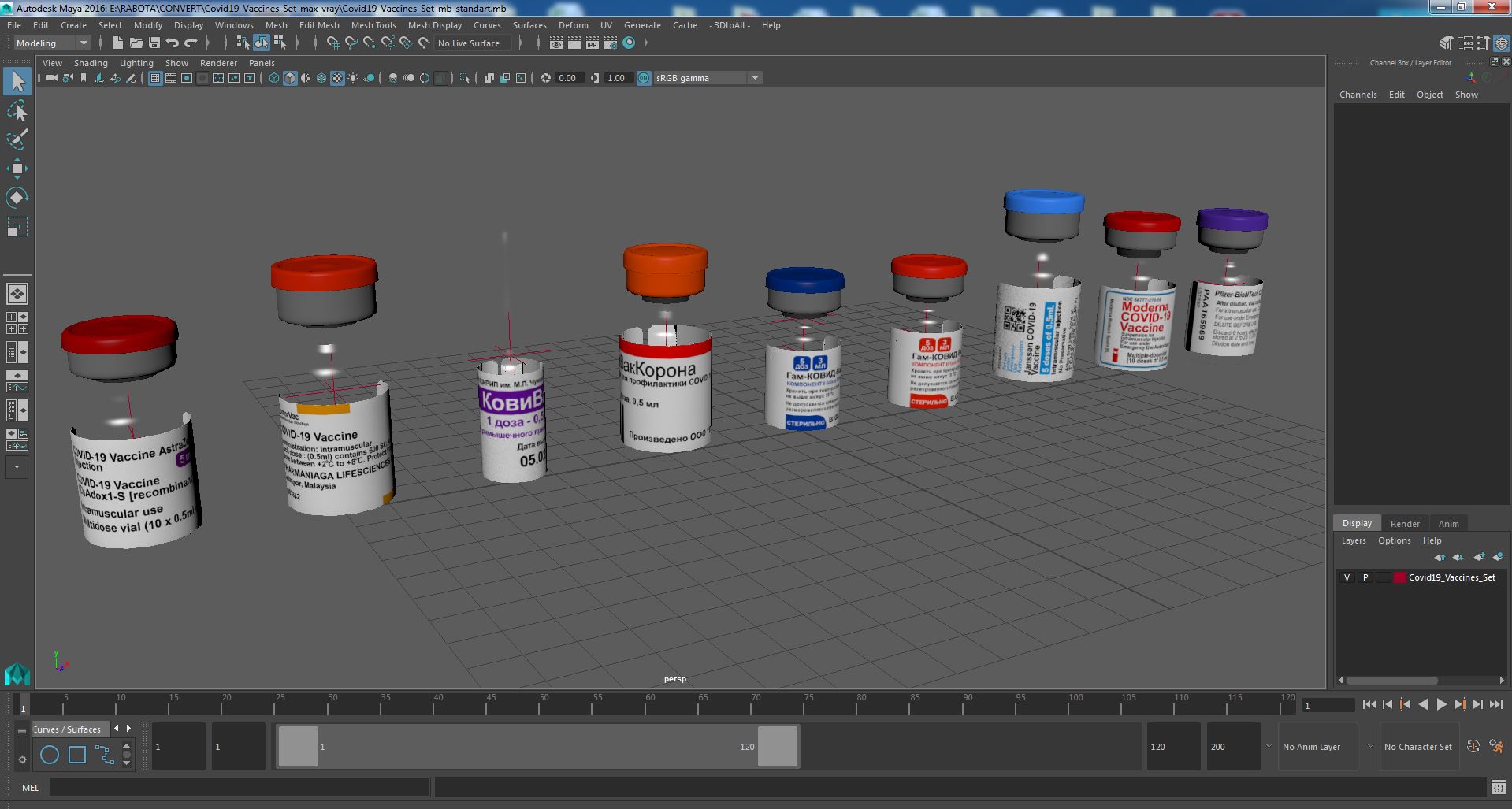
Task: Toggle textured display in viewport
Action: tap(337, 78)
